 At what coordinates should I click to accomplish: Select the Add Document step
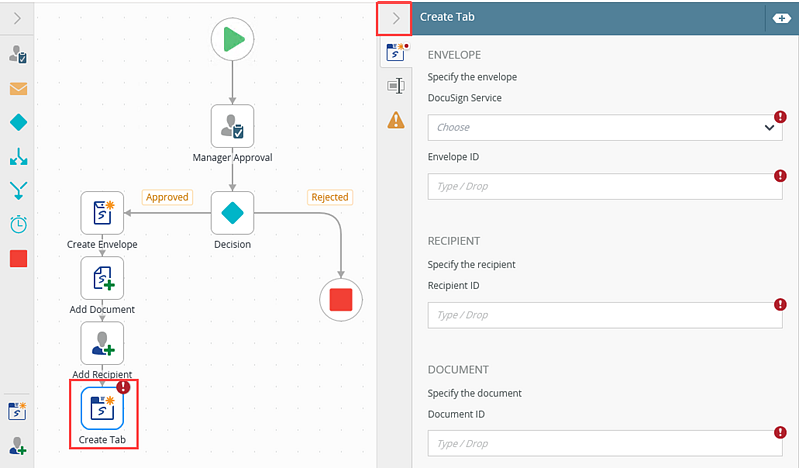102,277
